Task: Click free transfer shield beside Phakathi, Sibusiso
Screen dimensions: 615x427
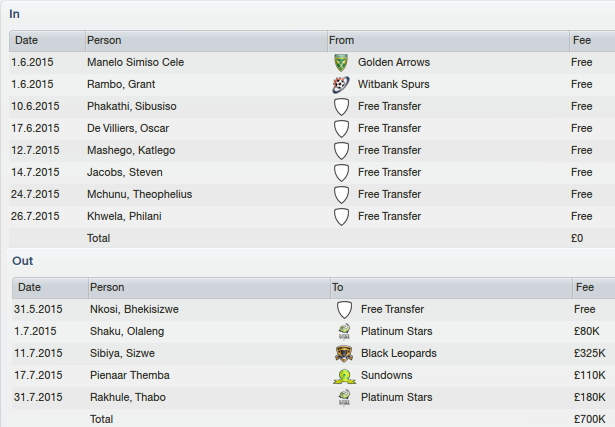Action: coord(341,107)
